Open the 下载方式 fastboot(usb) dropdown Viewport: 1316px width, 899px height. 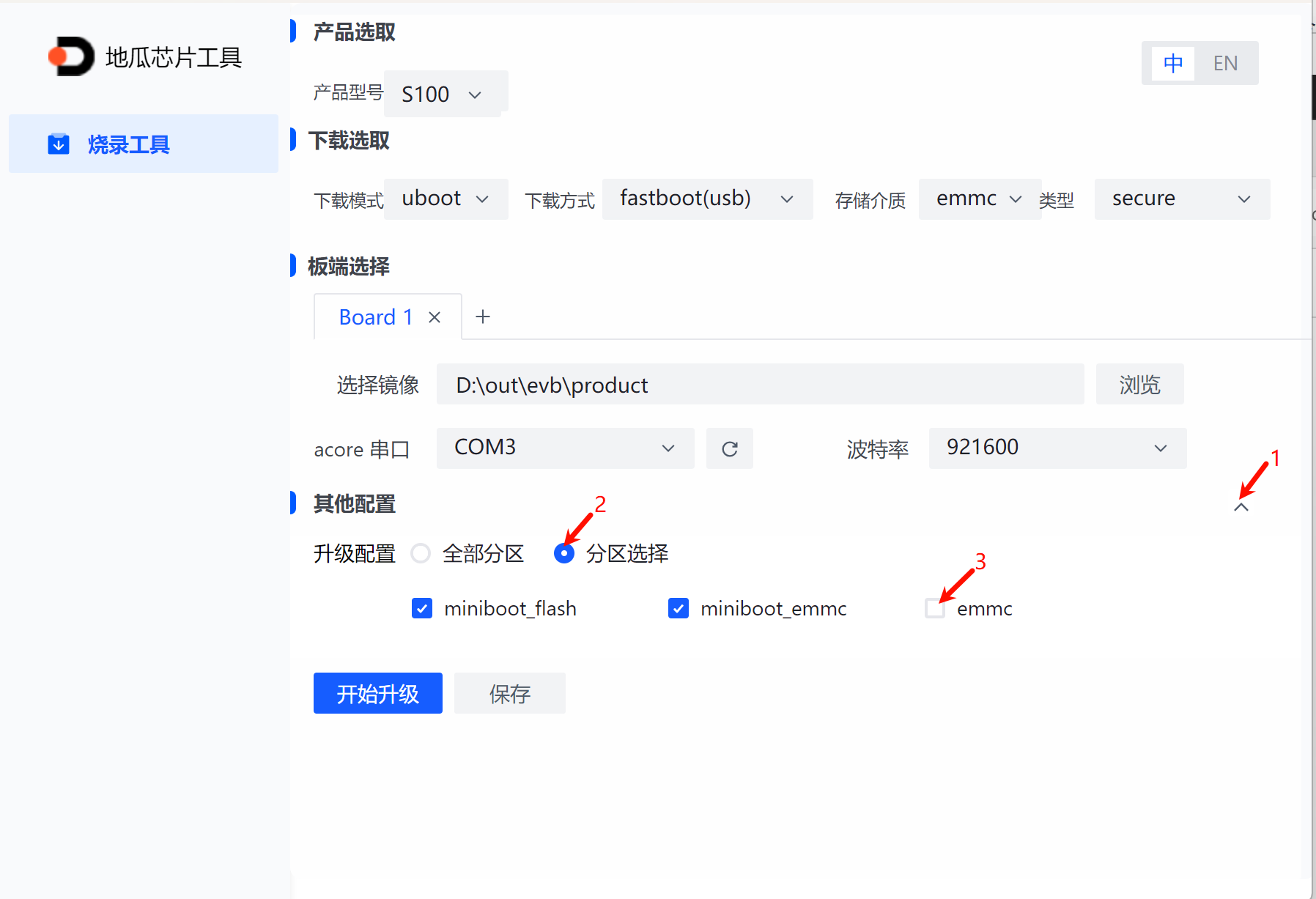[707, 199]
